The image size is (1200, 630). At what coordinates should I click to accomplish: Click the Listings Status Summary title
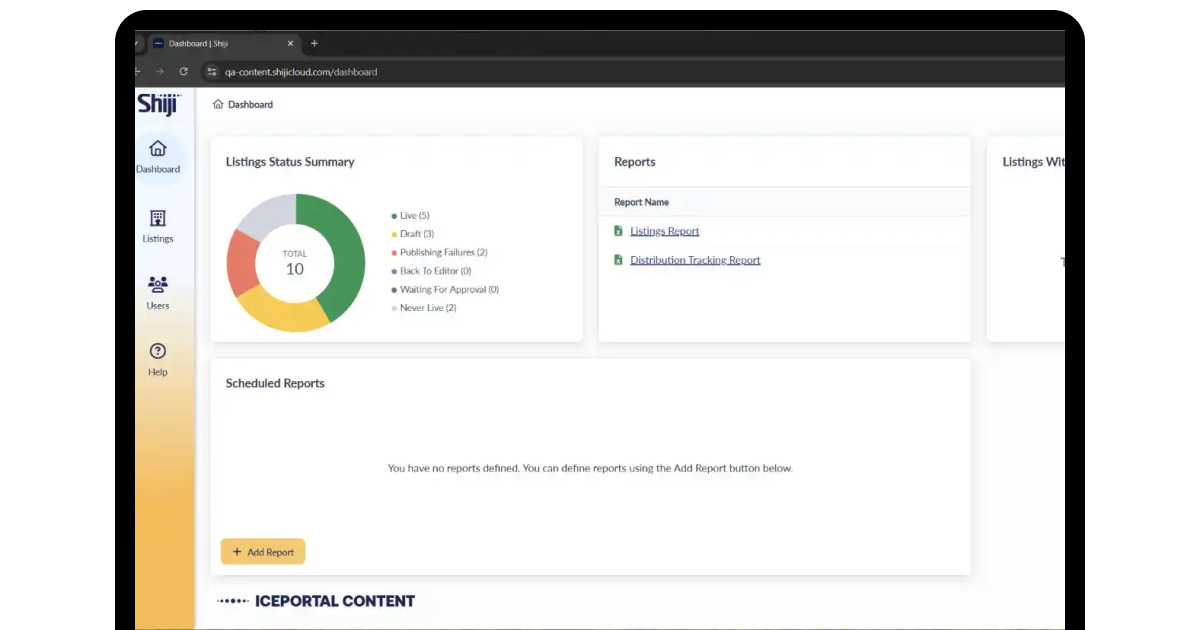pyautogui.click(x=290, y=162)
